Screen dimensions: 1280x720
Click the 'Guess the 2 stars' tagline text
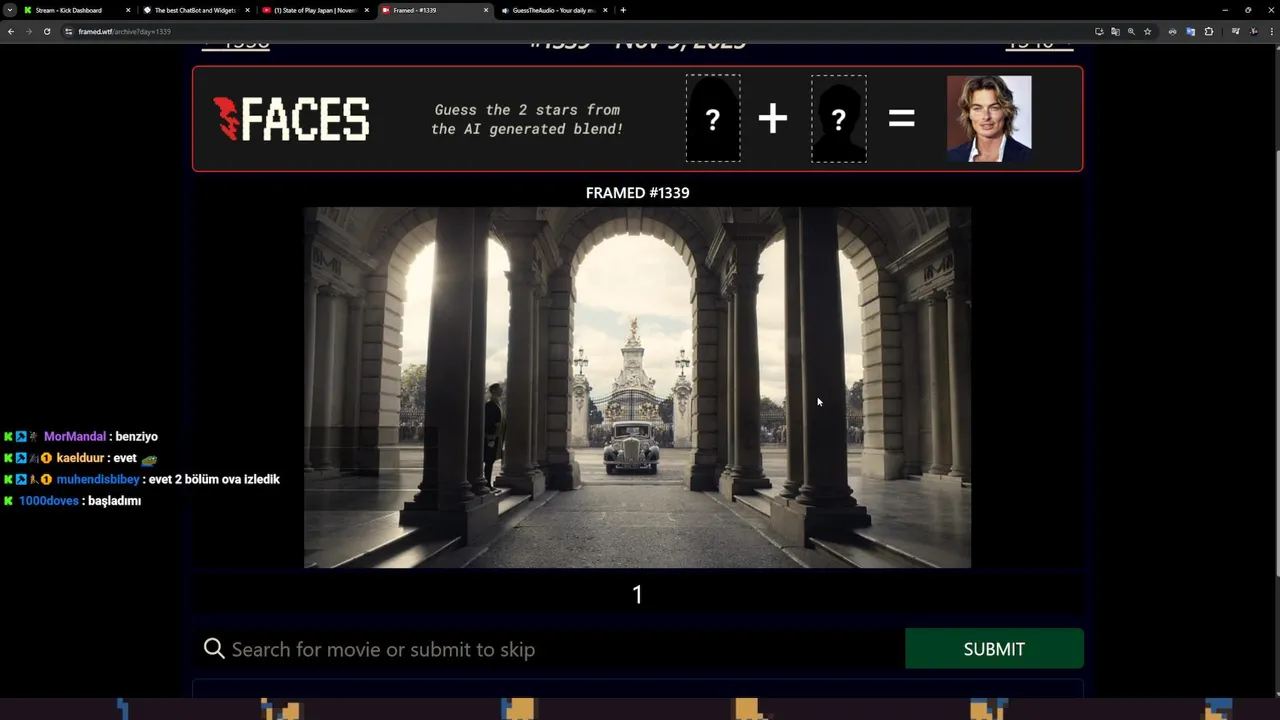tap(527, 119)
